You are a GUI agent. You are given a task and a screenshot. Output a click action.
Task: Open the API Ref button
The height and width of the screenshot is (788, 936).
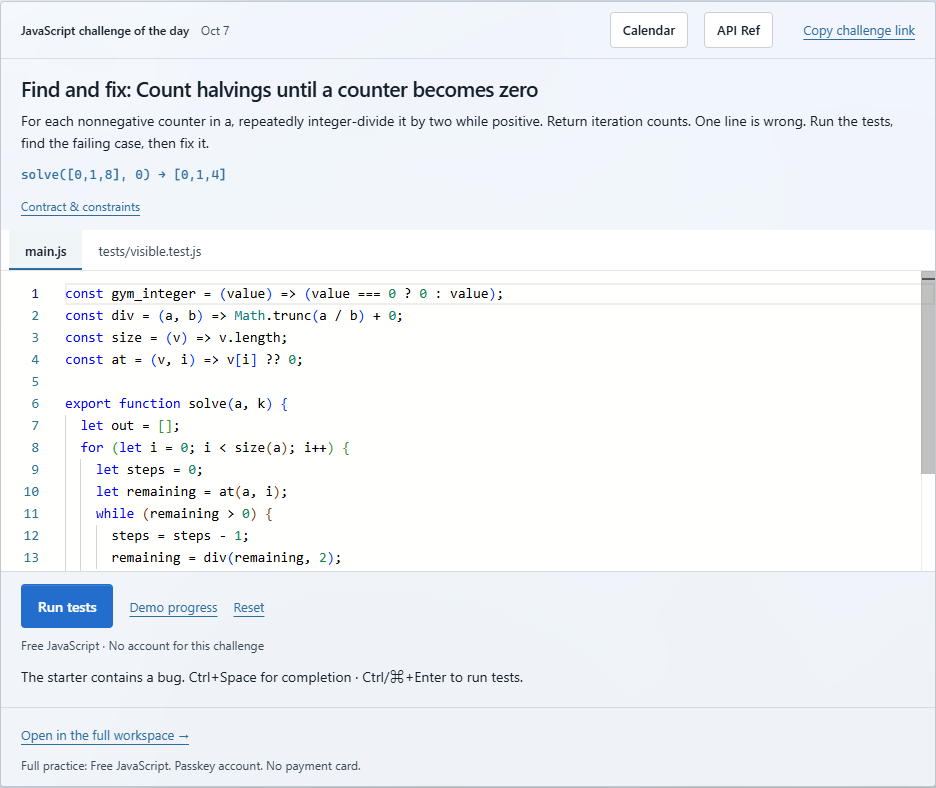[738, 30]
